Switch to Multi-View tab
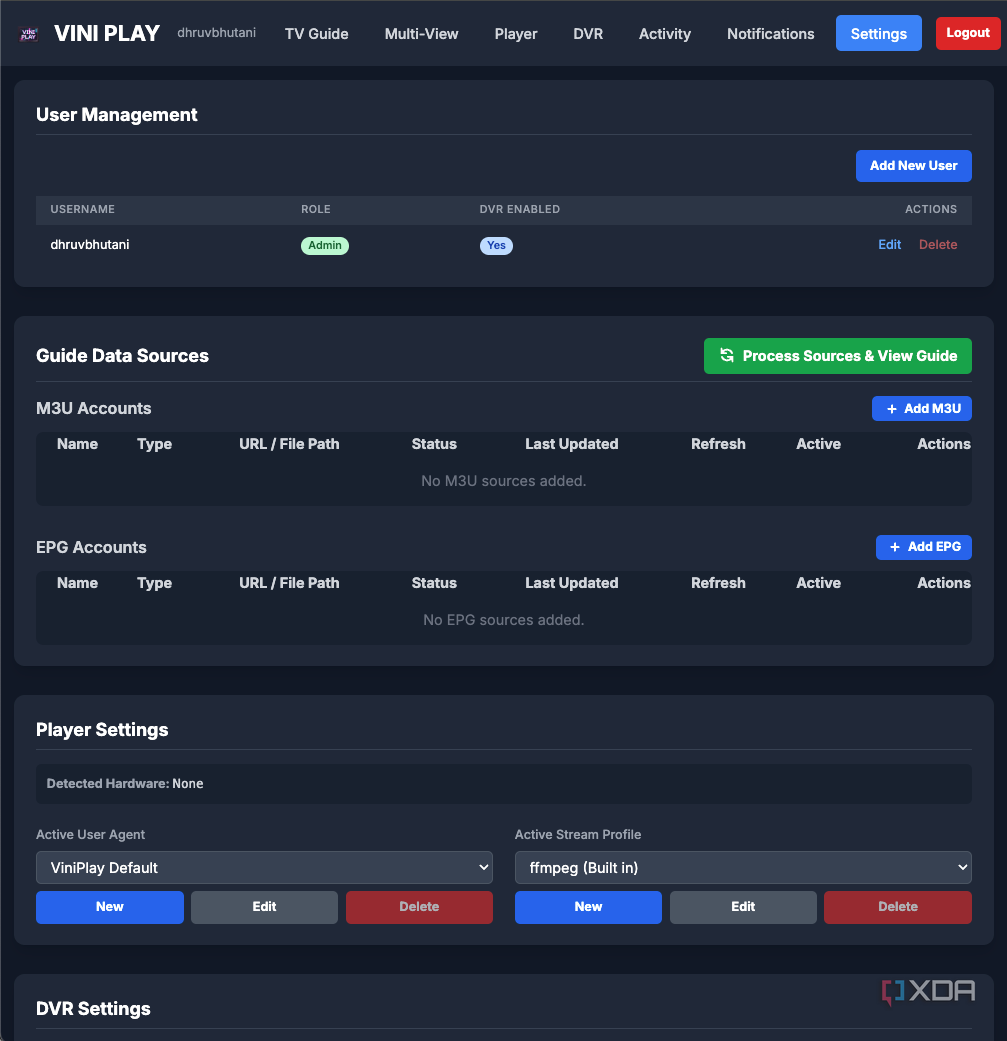This screenshot has height=1041, width=1007. (x=422, y=34)
